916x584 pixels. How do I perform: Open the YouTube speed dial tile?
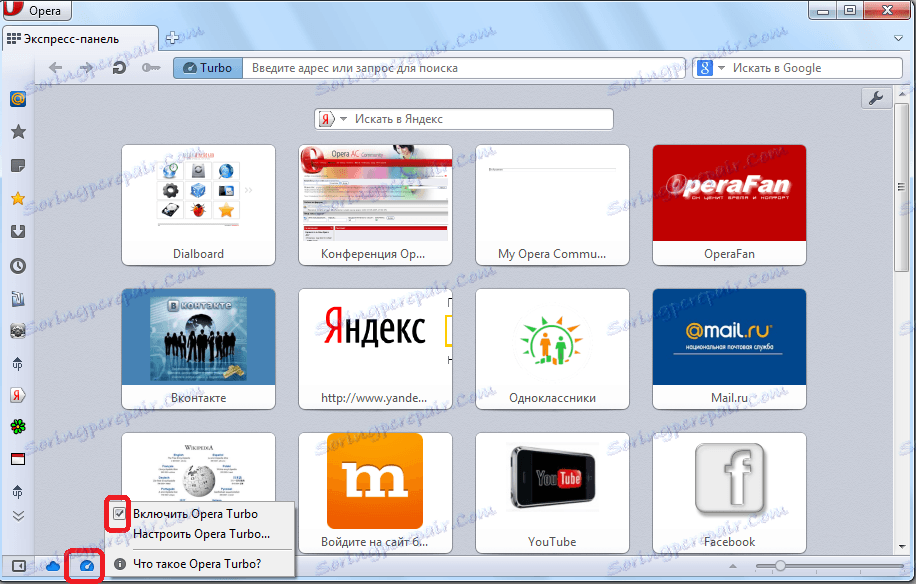point(553,493)
